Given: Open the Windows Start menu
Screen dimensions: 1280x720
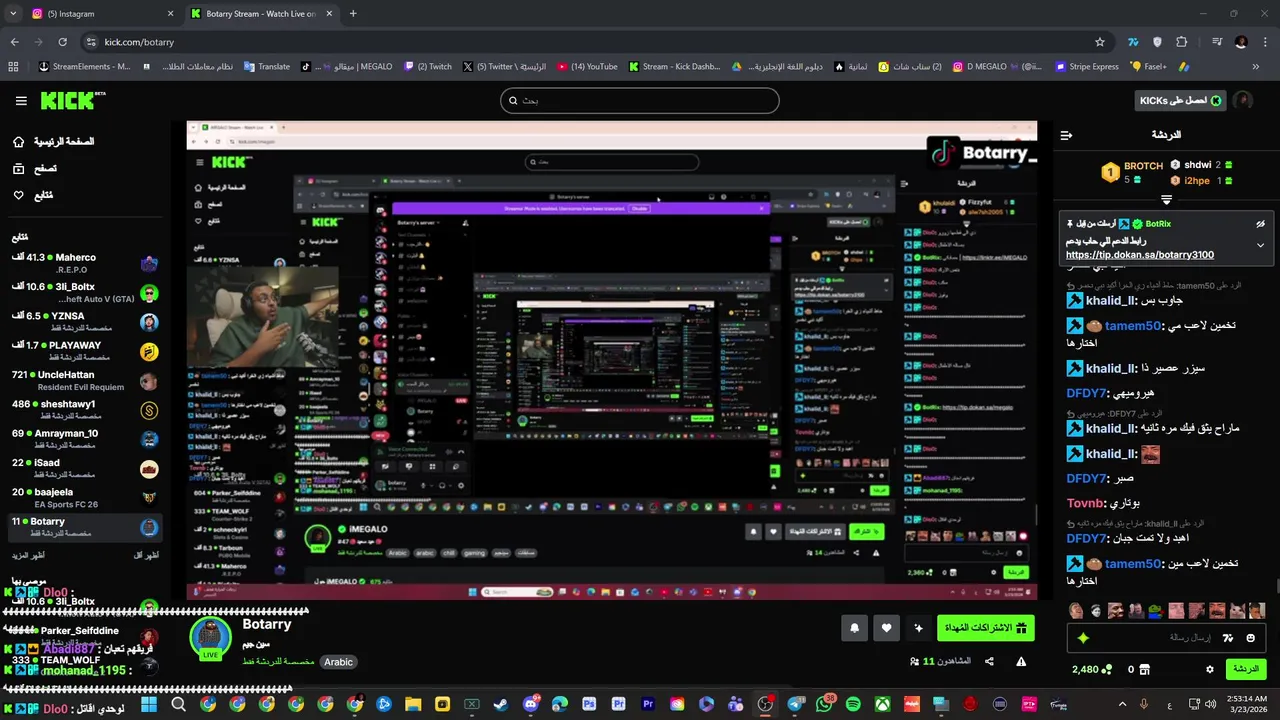Looking at the screenshot, I should point(149,705).
